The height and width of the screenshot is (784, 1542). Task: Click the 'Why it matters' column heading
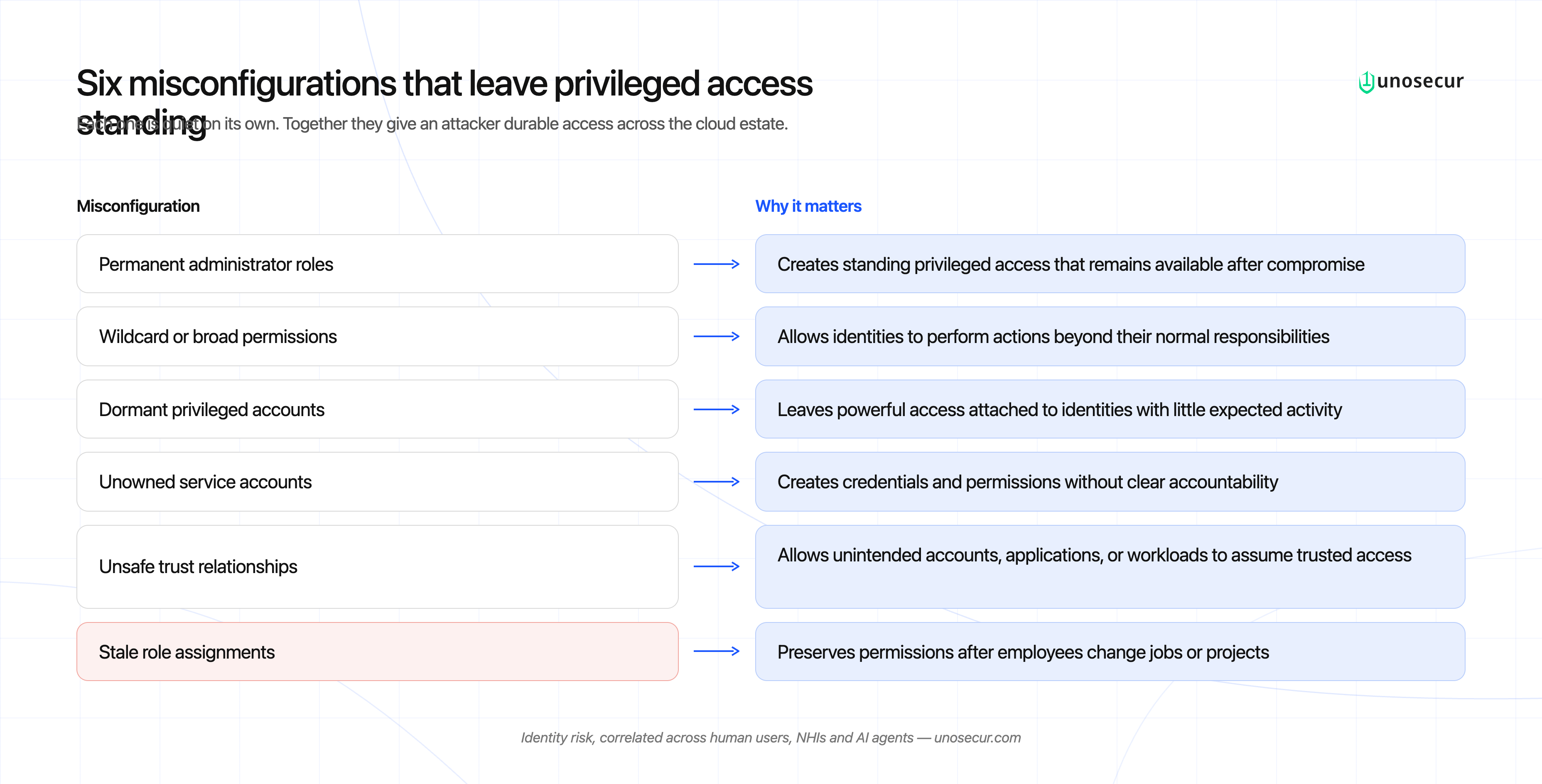(x=808, y=206)
